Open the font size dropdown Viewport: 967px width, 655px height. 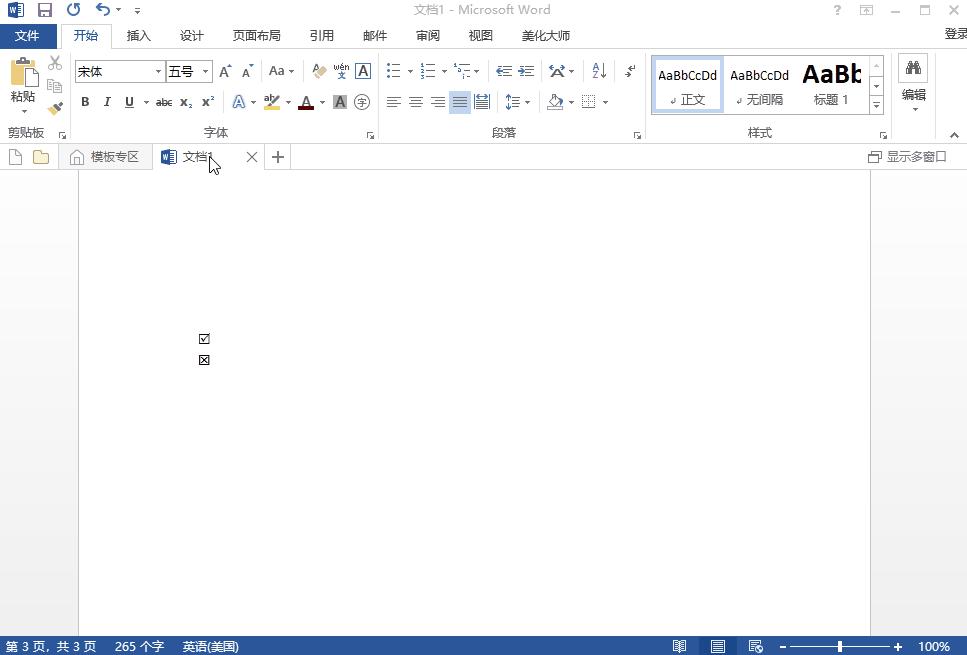(x=206, y=71)
